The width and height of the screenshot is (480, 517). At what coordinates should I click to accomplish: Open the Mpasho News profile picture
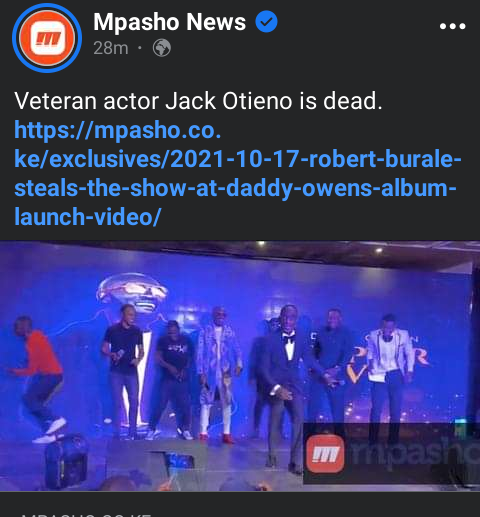coord(47,38)
